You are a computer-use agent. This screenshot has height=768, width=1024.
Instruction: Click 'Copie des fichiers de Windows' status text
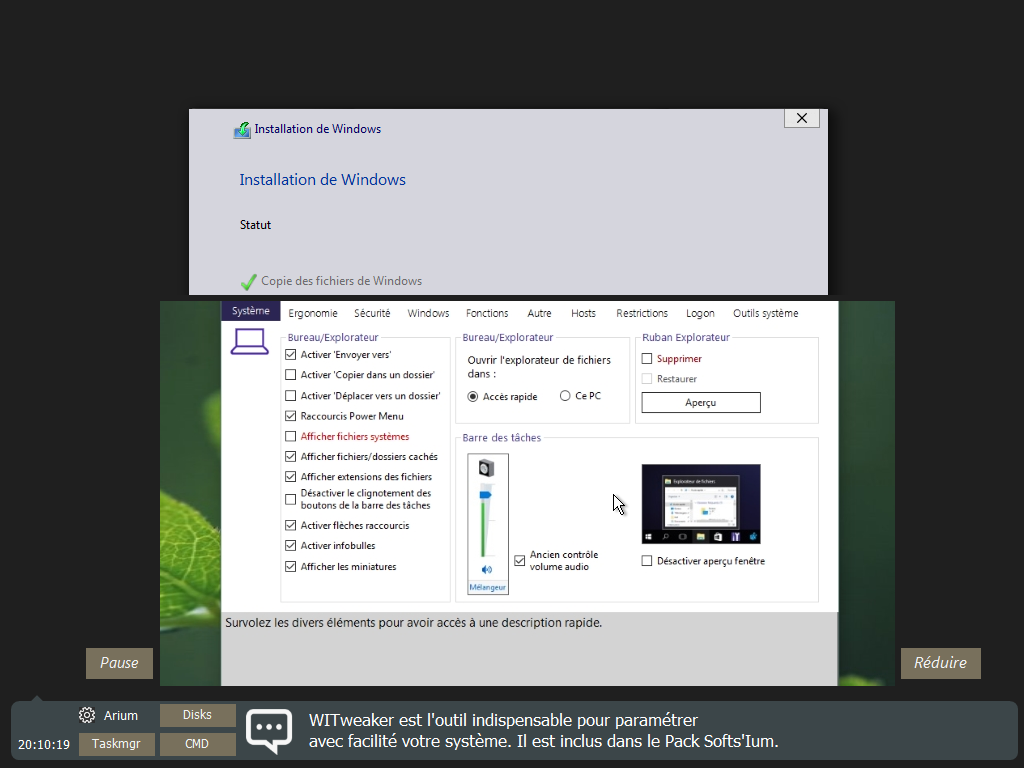342,281
